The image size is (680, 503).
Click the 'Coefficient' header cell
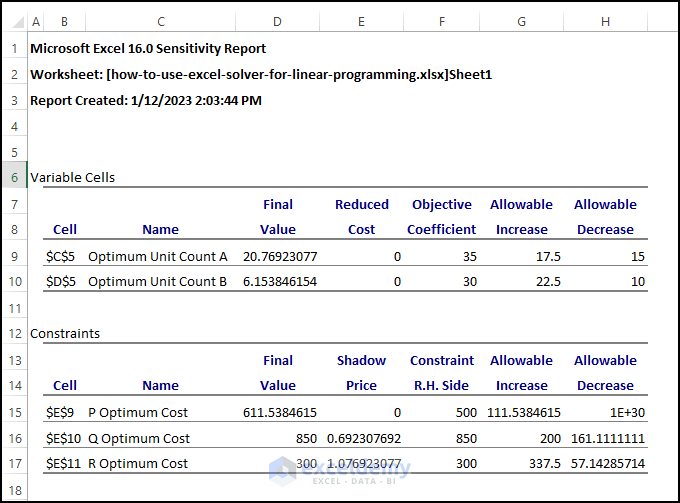(x=441, y=229)
